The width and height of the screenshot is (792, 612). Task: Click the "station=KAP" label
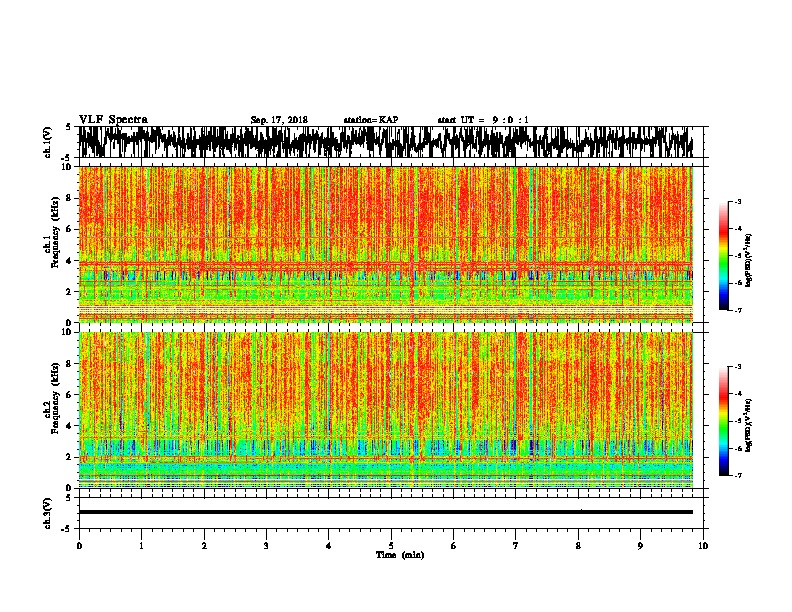pos(371,120)
